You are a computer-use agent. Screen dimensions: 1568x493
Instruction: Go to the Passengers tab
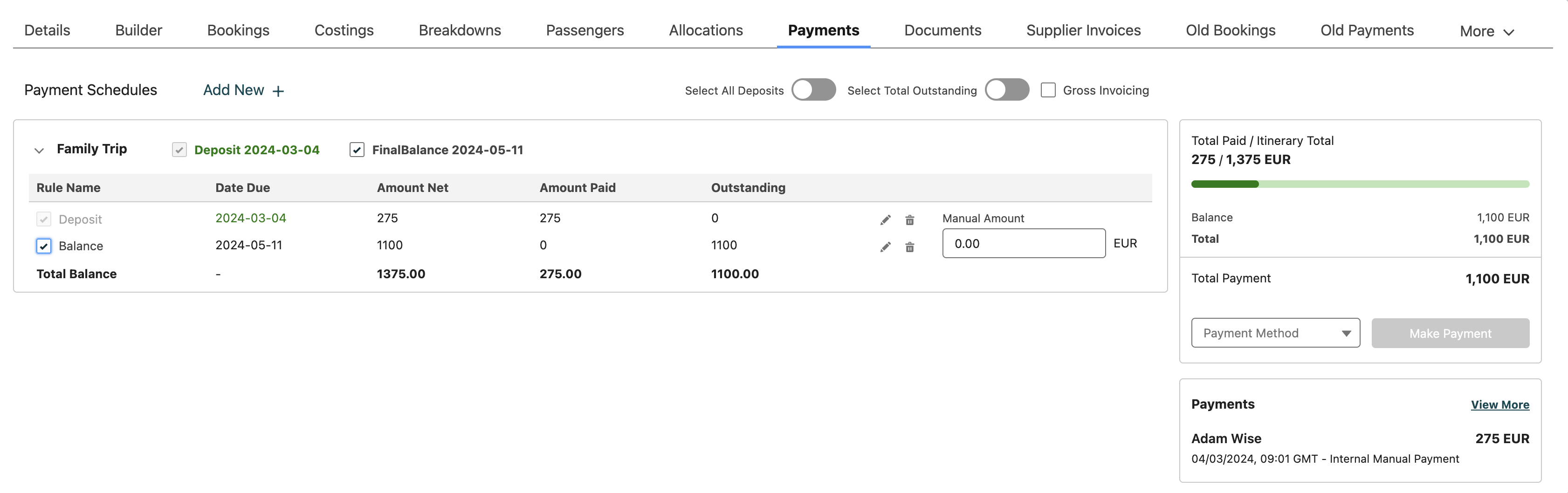585,30
